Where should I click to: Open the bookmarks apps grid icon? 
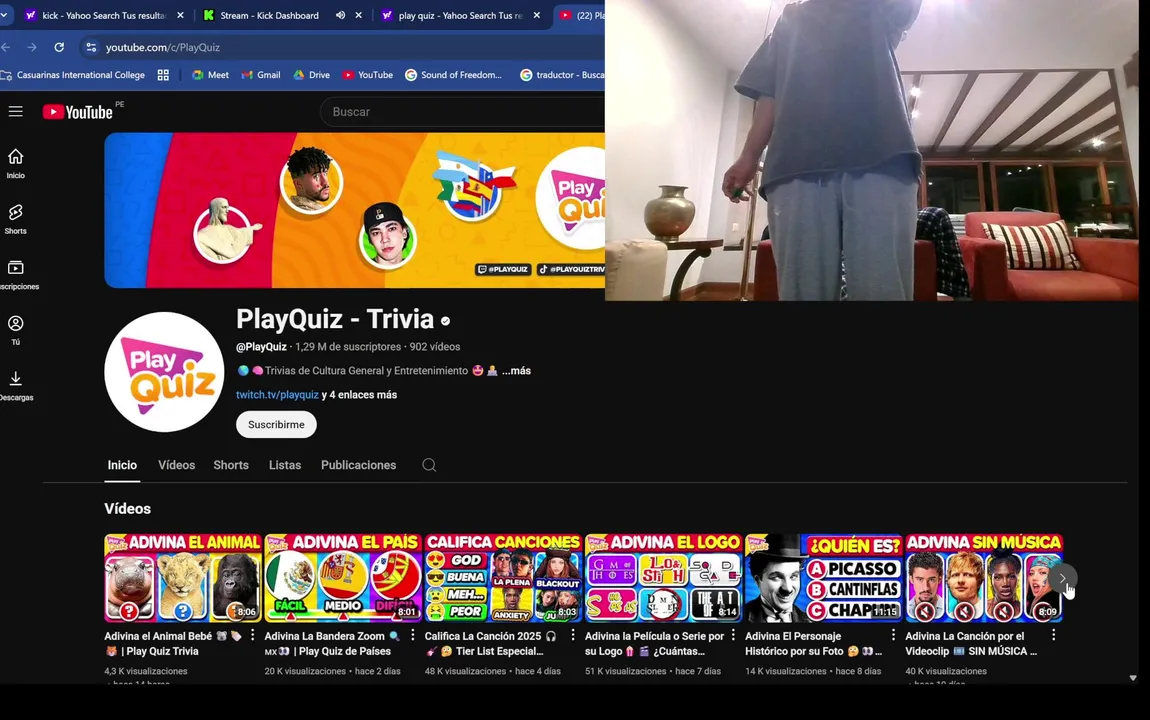[x=163, y=75]
